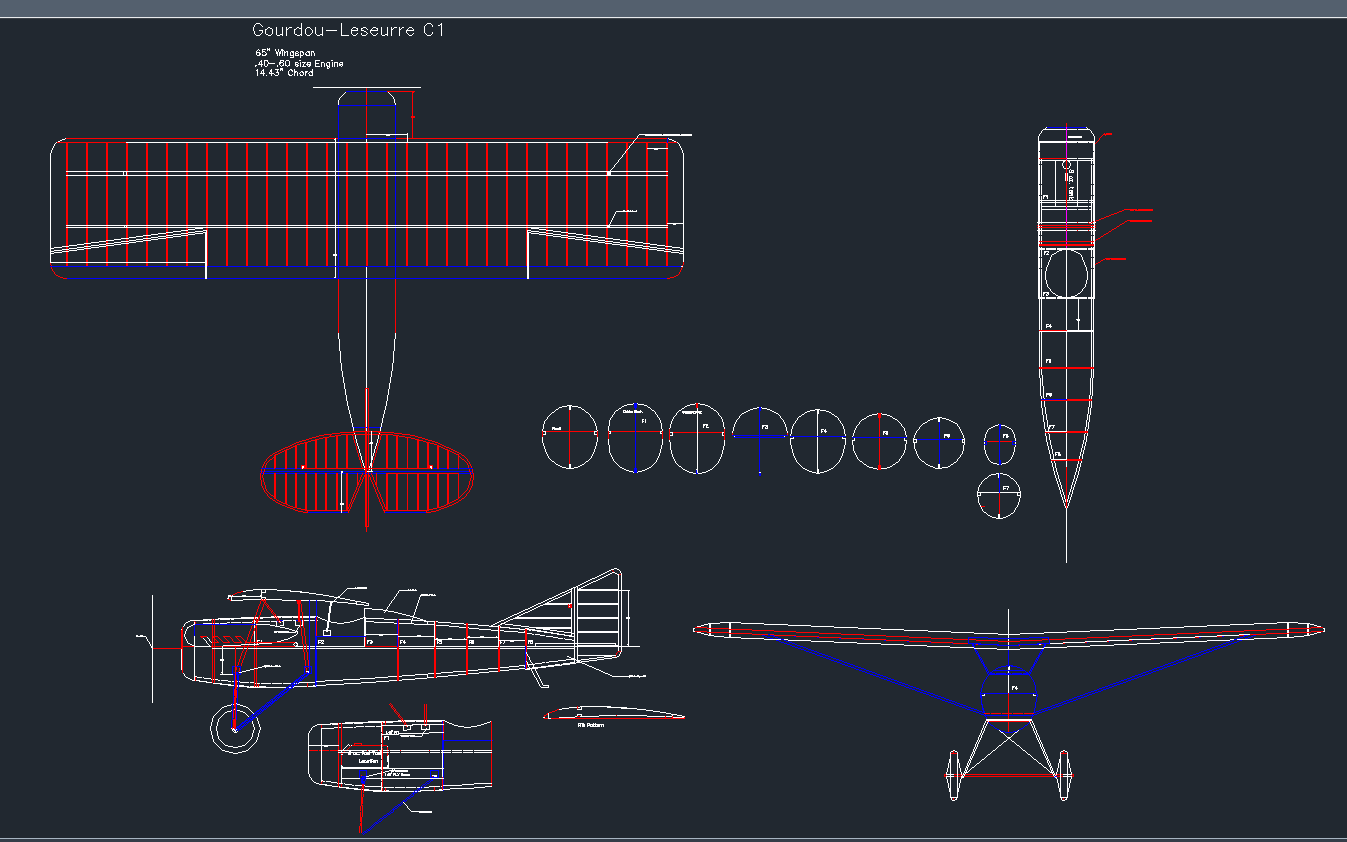1347x842 pixels.
Task: Select the Rib Pattern text label
Action: pos(590,725)
